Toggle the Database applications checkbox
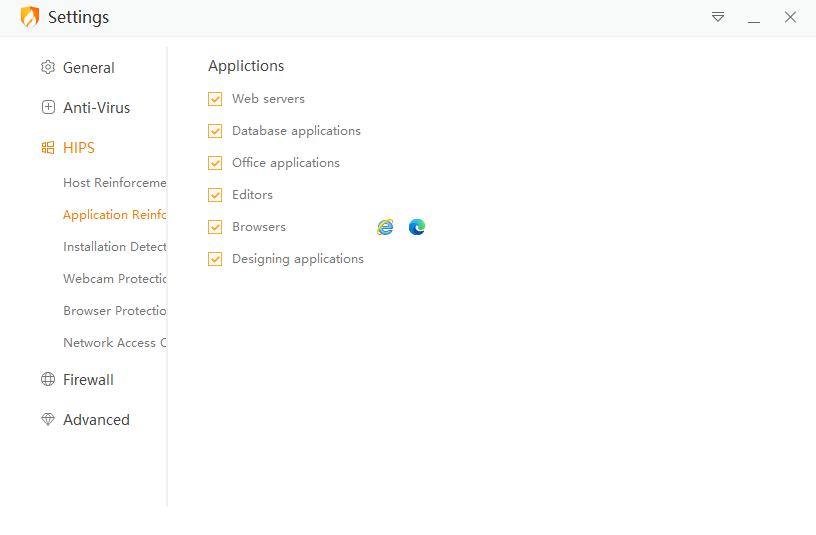 point(215,131)
